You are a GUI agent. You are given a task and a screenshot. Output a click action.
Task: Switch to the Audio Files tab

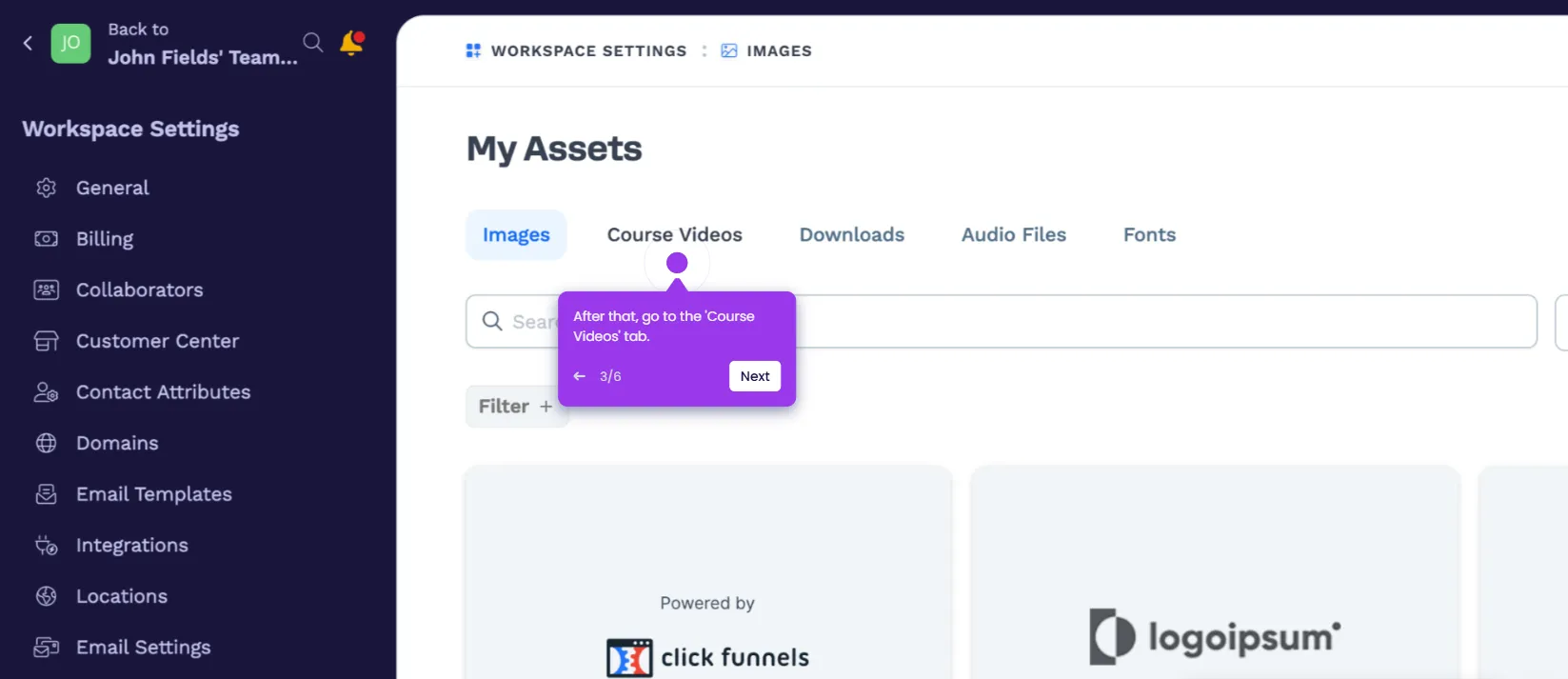pos(1014,234)
